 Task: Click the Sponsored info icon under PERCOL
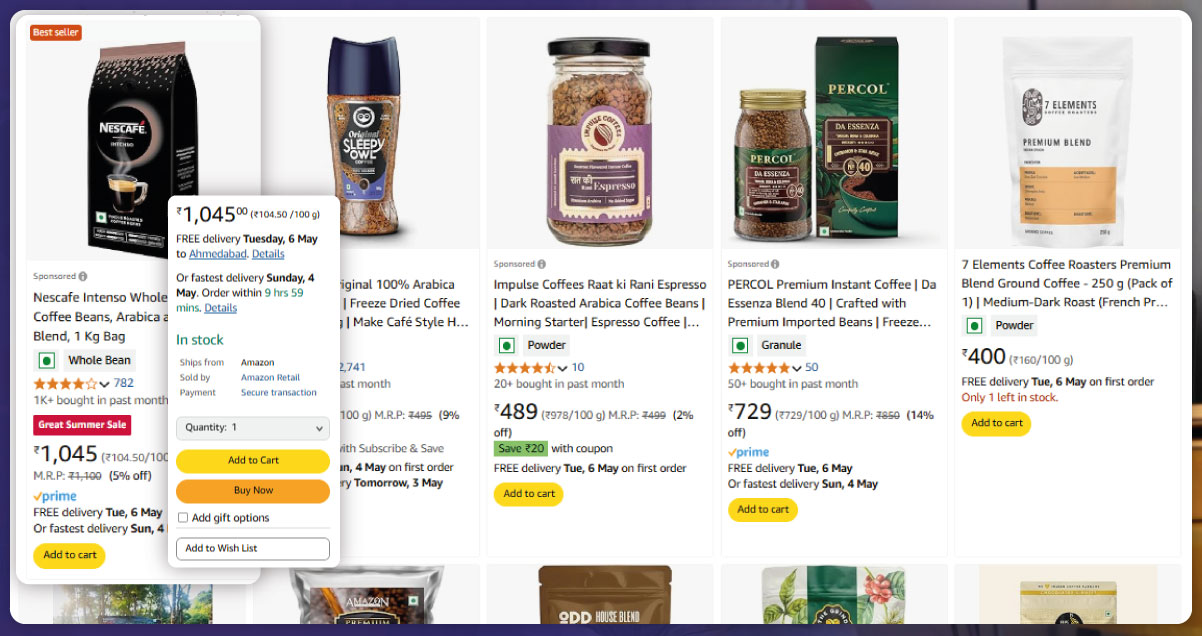point(776,265)
